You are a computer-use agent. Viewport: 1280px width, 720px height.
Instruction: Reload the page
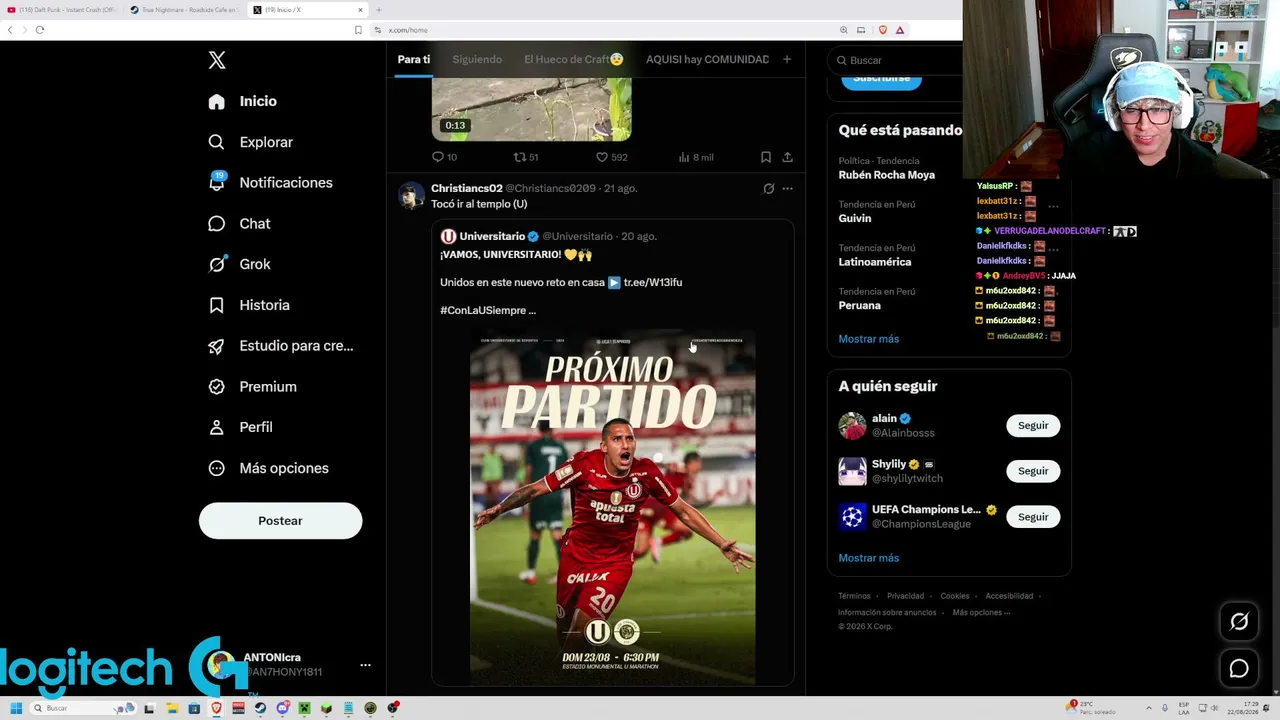point(40,30)
